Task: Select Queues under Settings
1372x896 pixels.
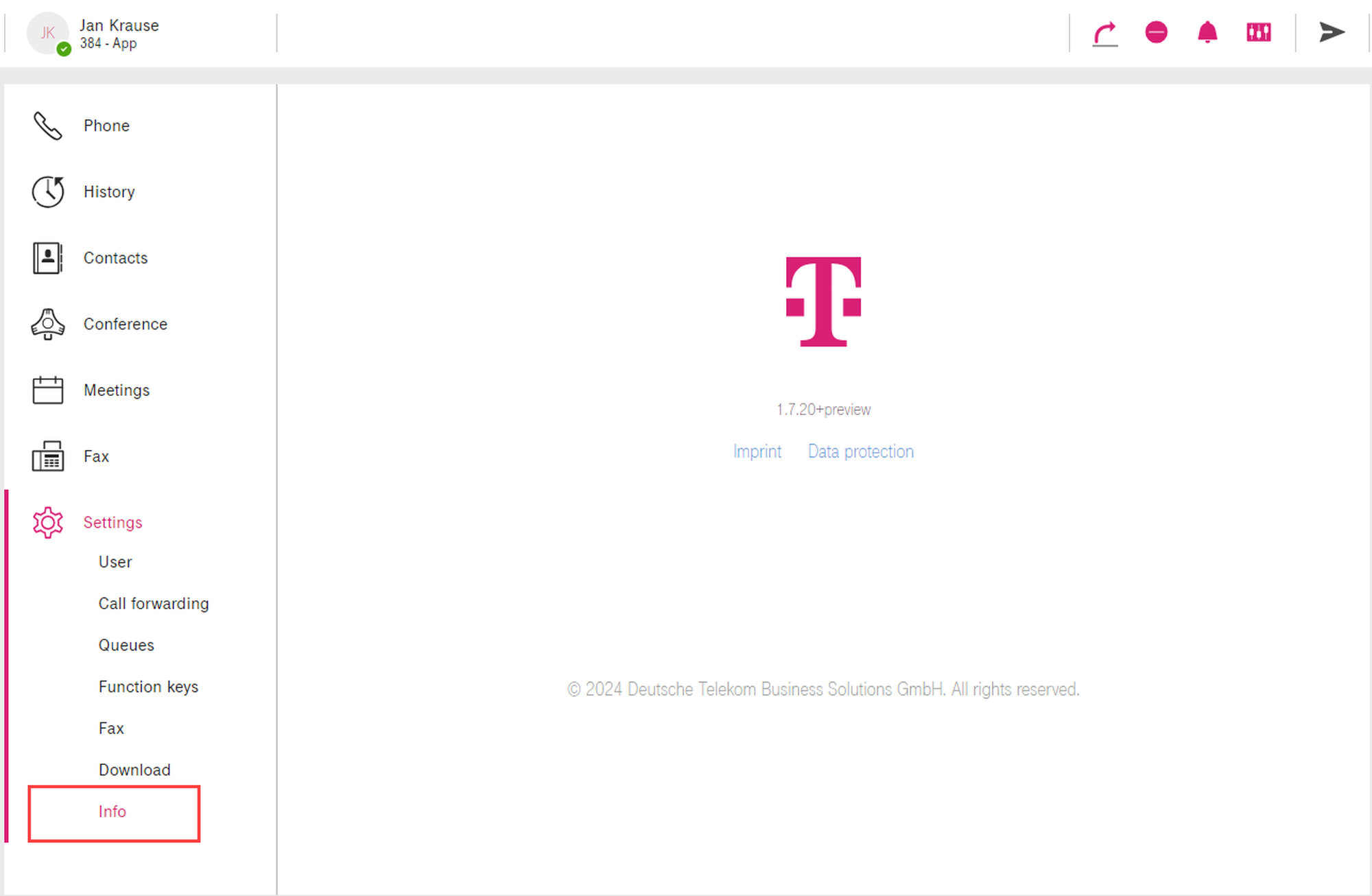Action: (126, 646)
